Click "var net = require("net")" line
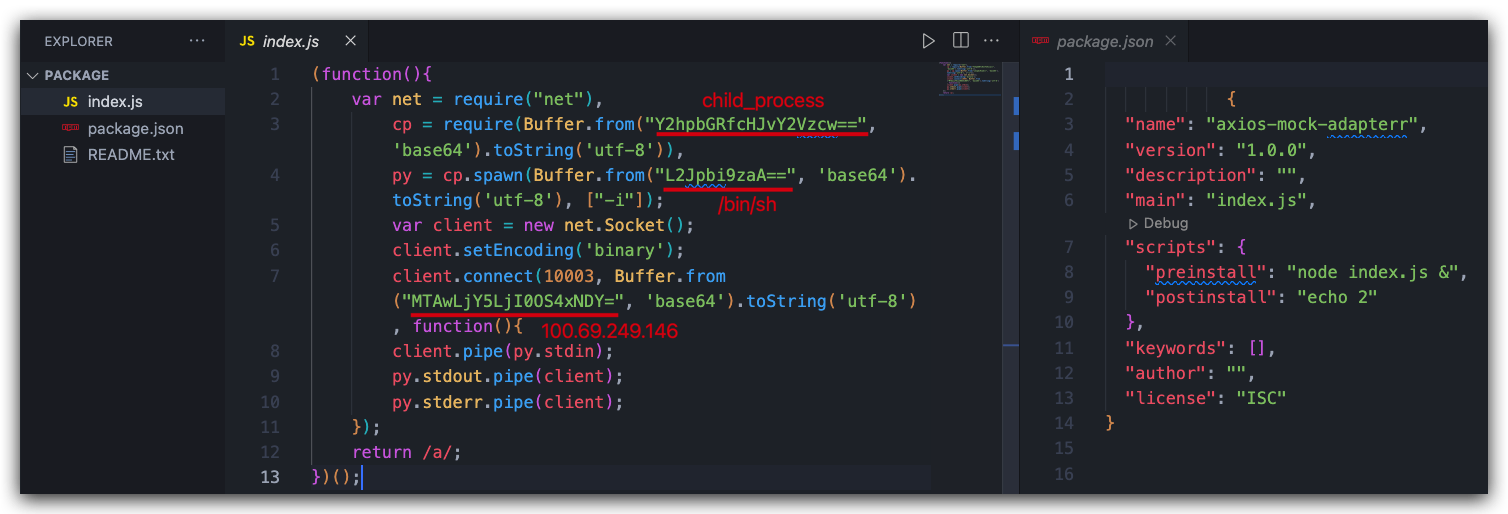Image resolution: width=1508 pixels, height=514 pixels. pos(477,99)
